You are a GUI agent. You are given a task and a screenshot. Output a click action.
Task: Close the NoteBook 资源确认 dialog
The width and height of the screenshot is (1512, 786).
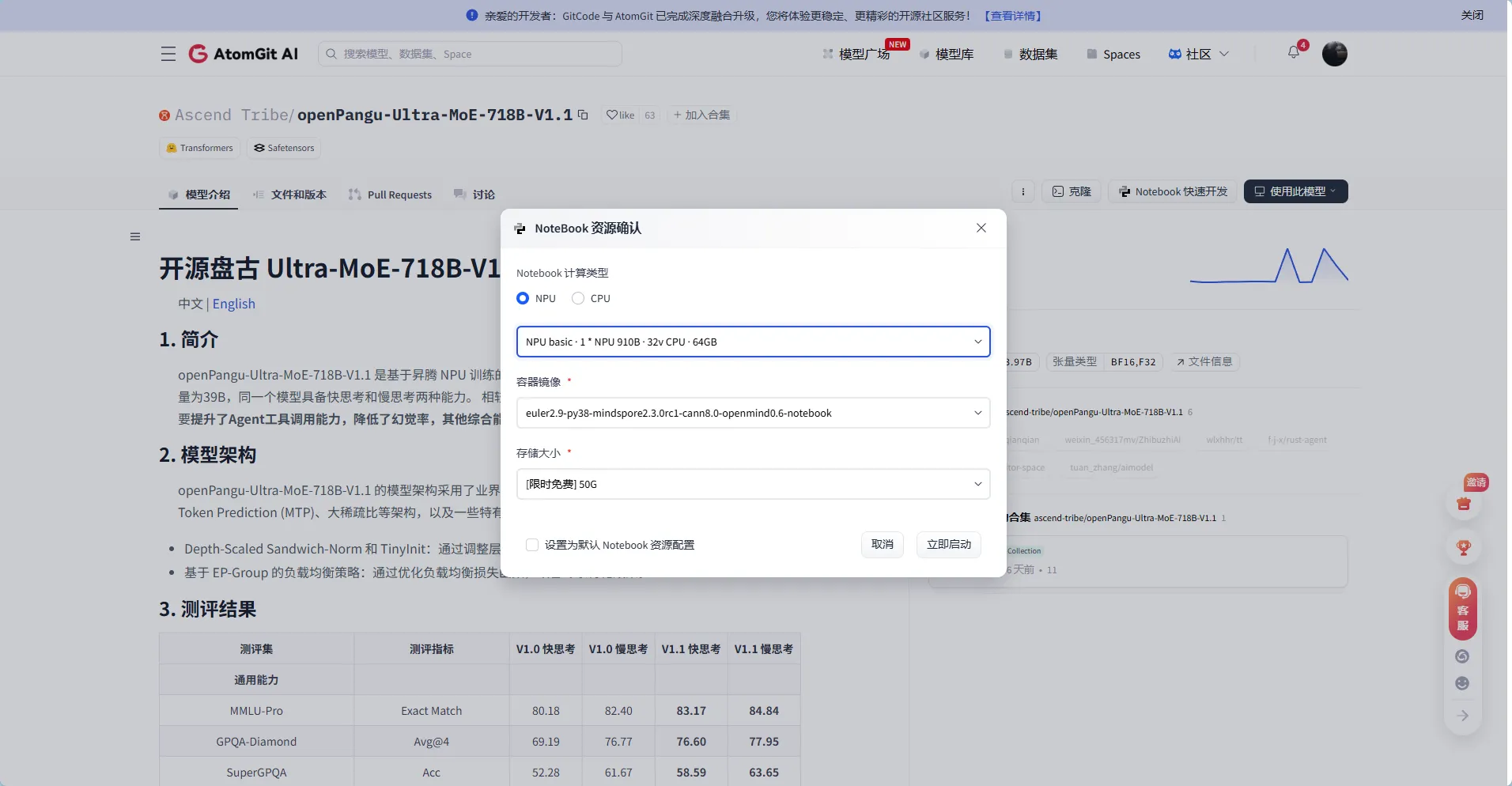(x=981, y=228)
